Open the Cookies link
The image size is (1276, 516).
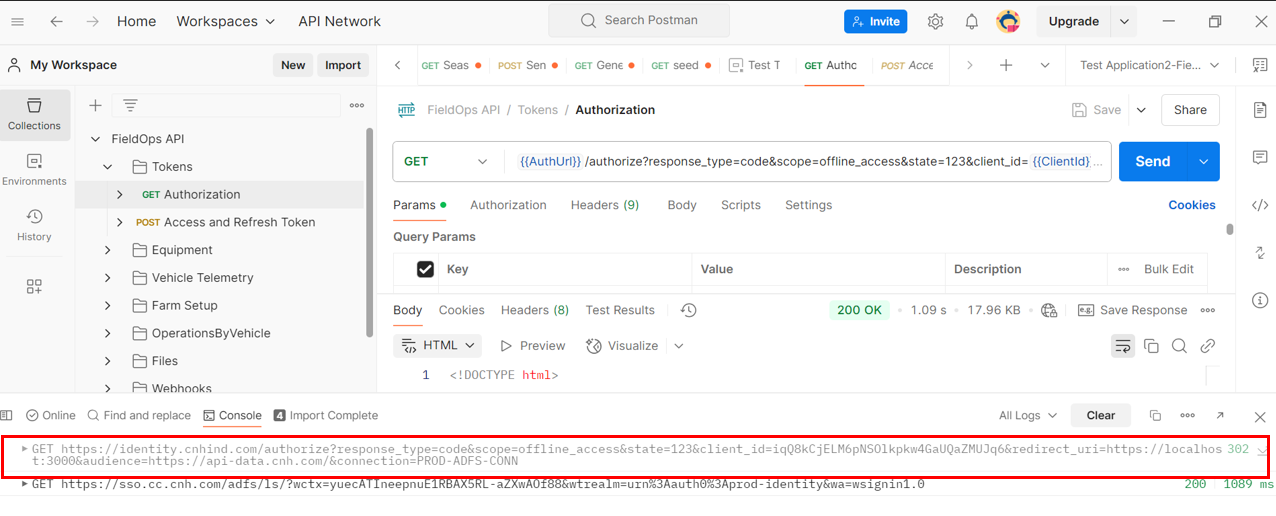[x=1192, y=205]
